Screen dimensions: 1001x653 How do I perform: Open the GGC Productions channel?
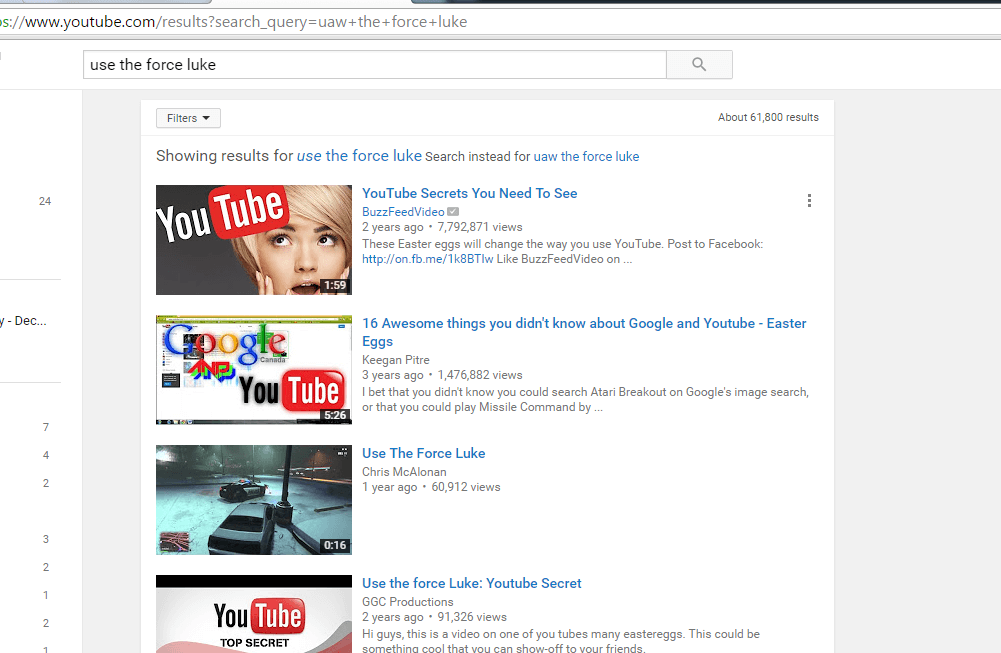(407, 602)
